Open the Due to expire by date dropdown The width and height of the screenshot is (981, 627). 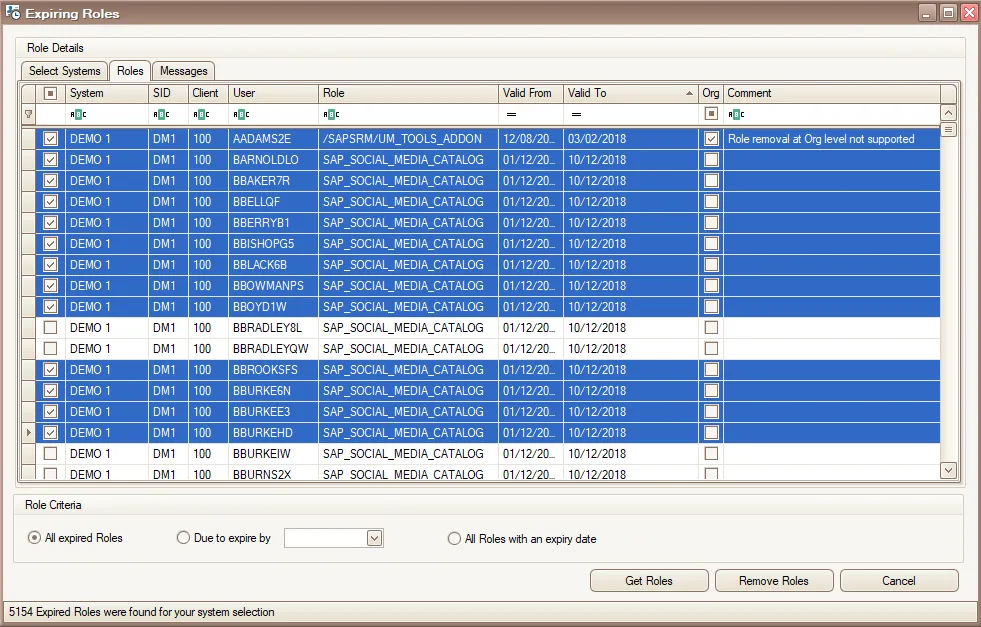pos(374,538)
